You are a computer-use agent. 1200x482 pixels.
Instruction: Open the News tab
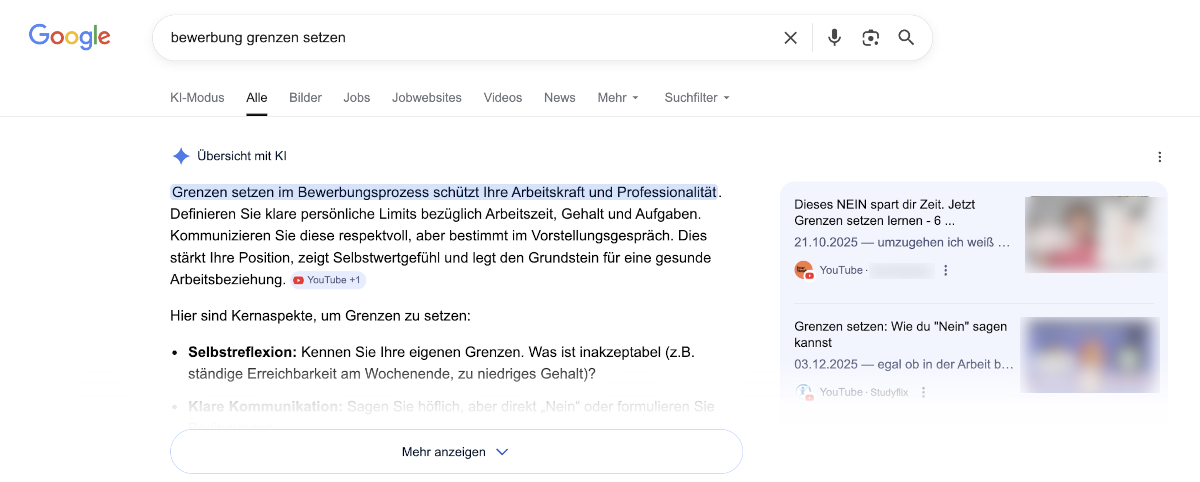point(560,98)
